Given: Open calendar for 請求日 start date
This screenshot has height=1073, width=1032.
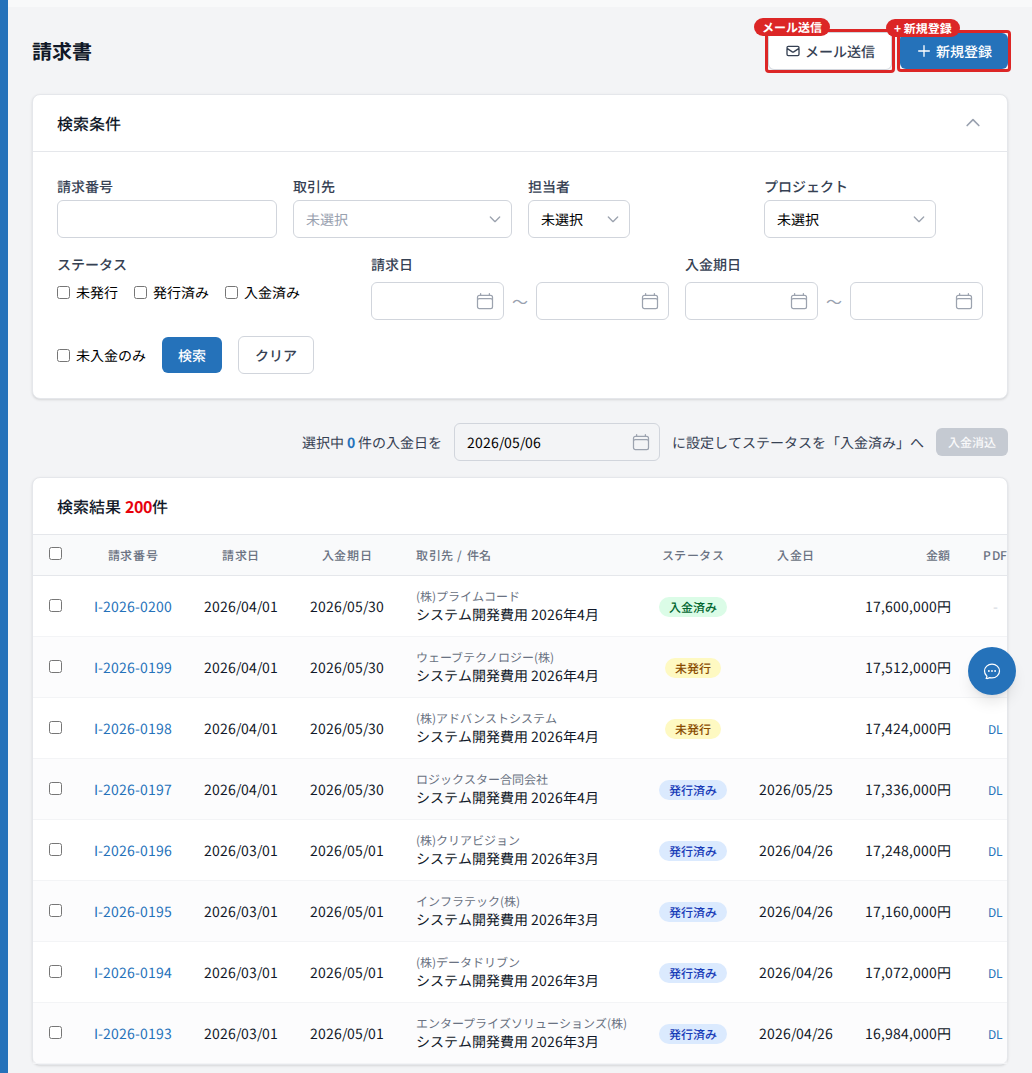Looking at the screenshot, I should tap(485, 301).
